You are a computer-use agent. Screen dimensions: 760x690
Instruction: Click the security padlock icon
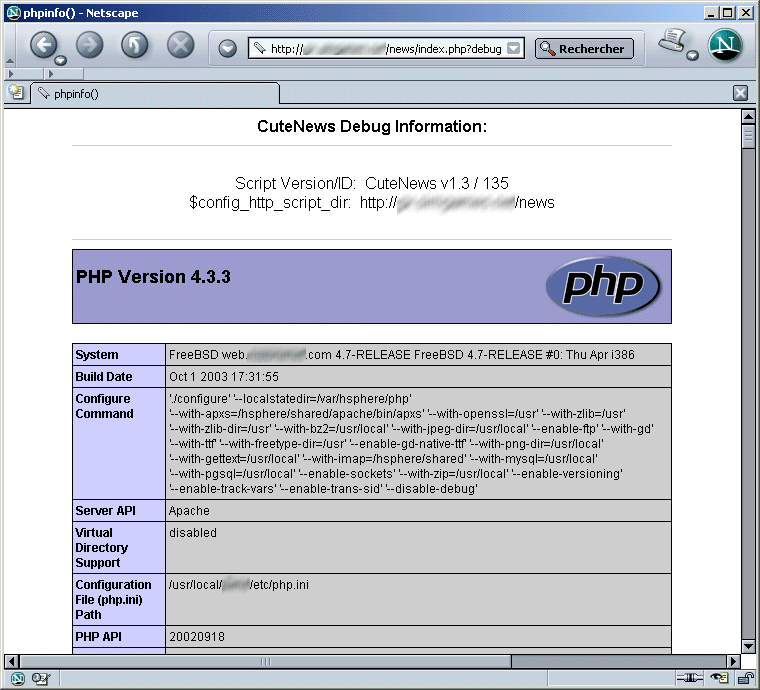tap(744, 679)
